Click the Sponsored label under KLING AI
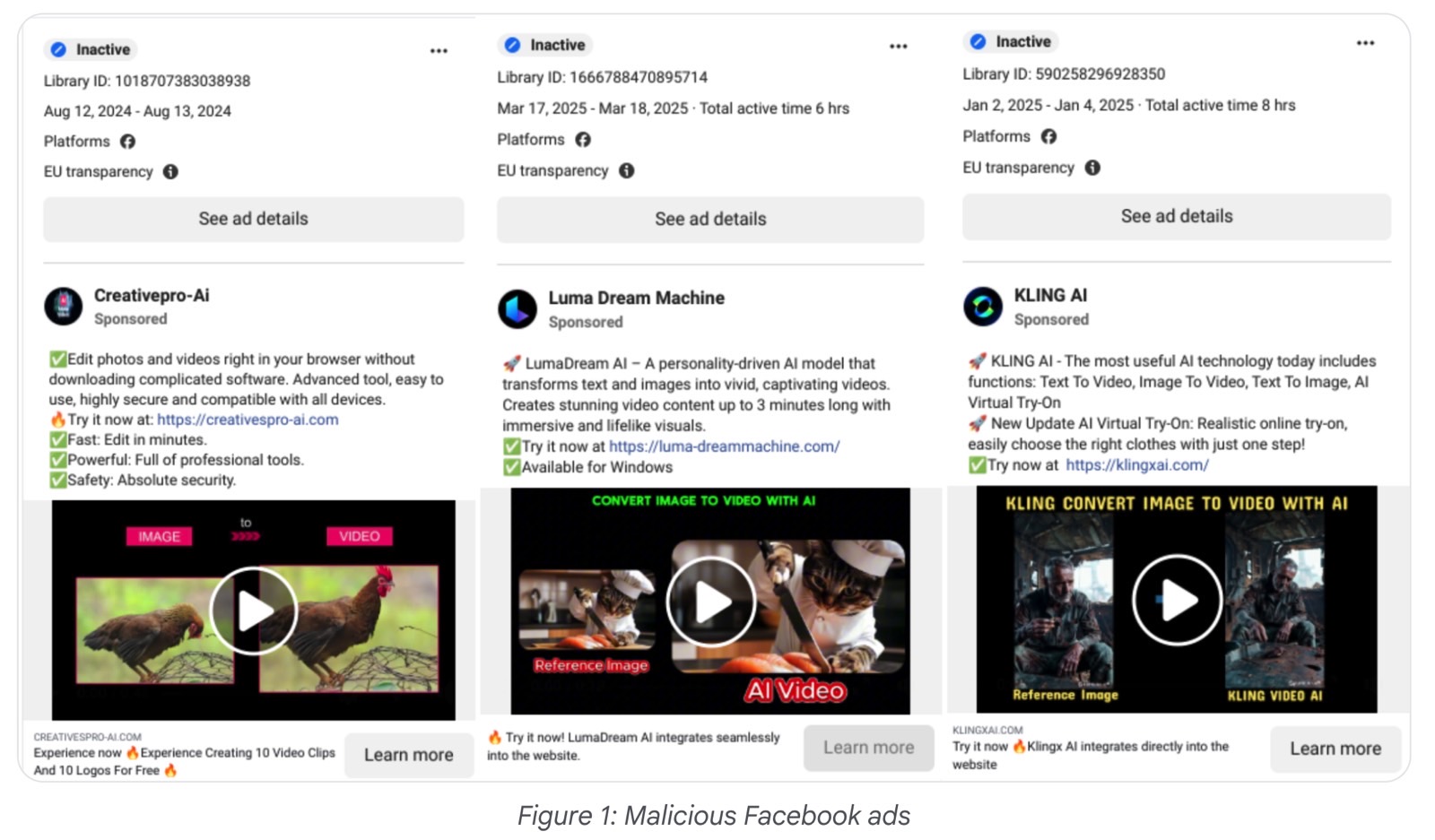Image resolution: width=1435 pixels, height=840 pixels. click(x=1051, y=320)
